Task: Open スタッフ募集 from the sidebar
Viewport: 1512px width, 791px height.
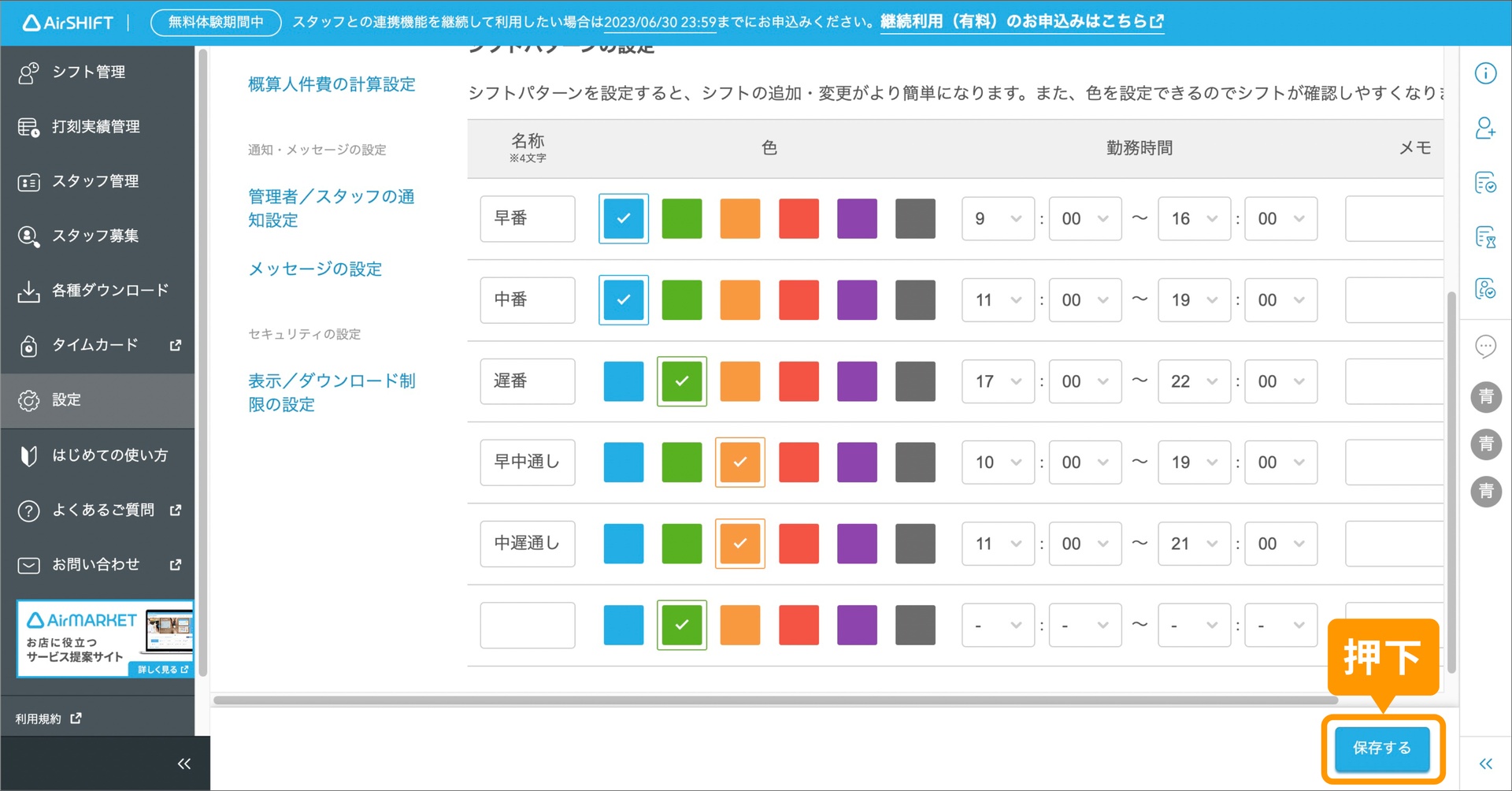Action: (94, 236)
